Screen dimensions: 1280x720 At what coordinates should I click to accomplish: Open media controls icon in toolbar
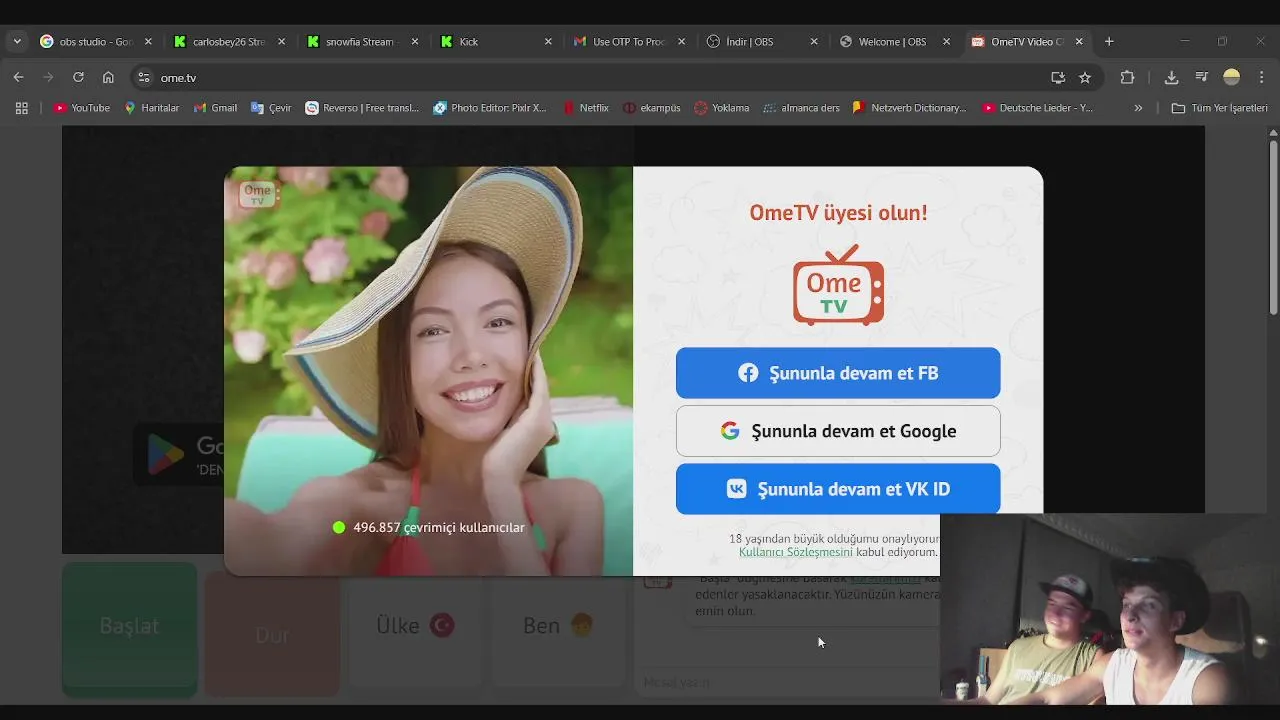click(1202, 77)
